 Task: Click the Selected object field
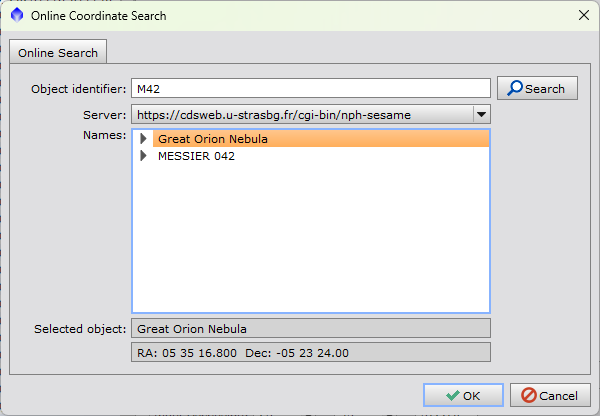310,328
